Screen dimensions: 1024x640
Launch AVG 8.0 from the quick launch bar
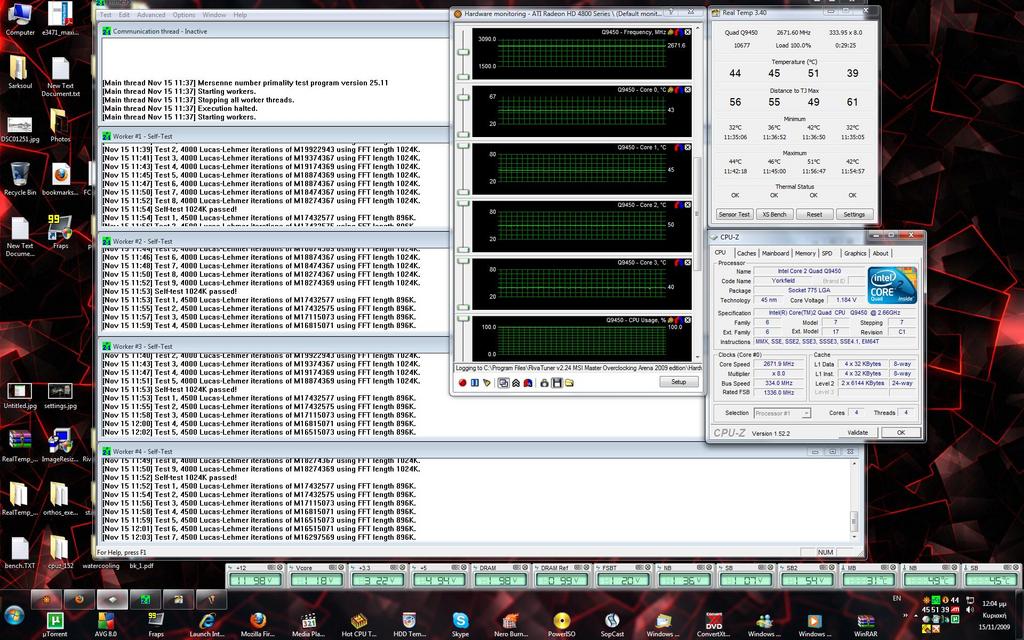(106, 624)
